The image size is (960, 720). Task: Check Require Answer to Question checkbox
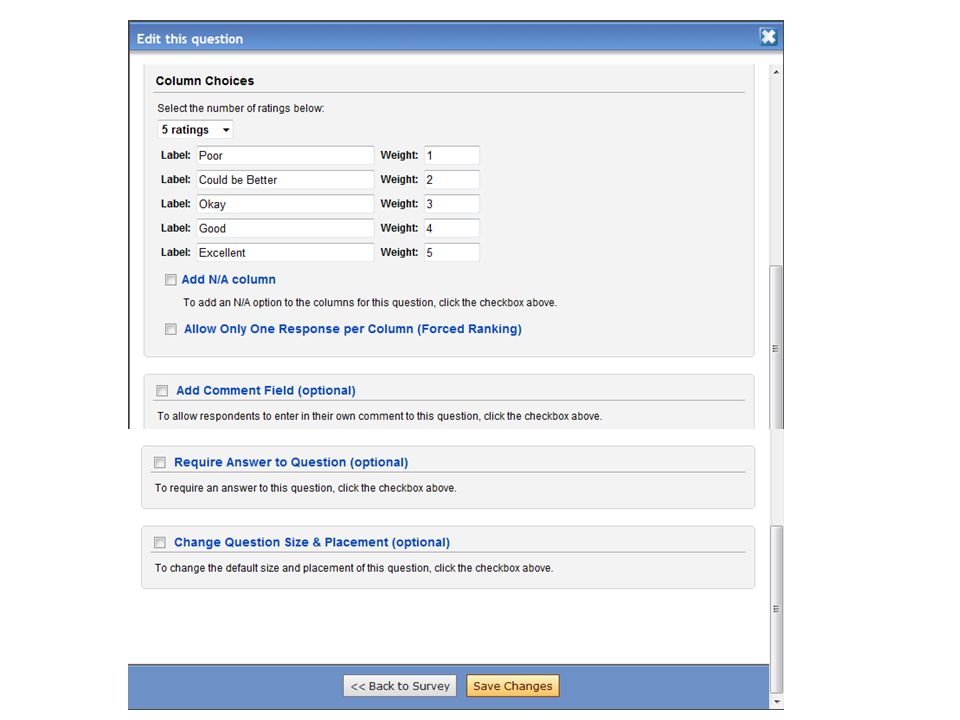tap(160, 462)
